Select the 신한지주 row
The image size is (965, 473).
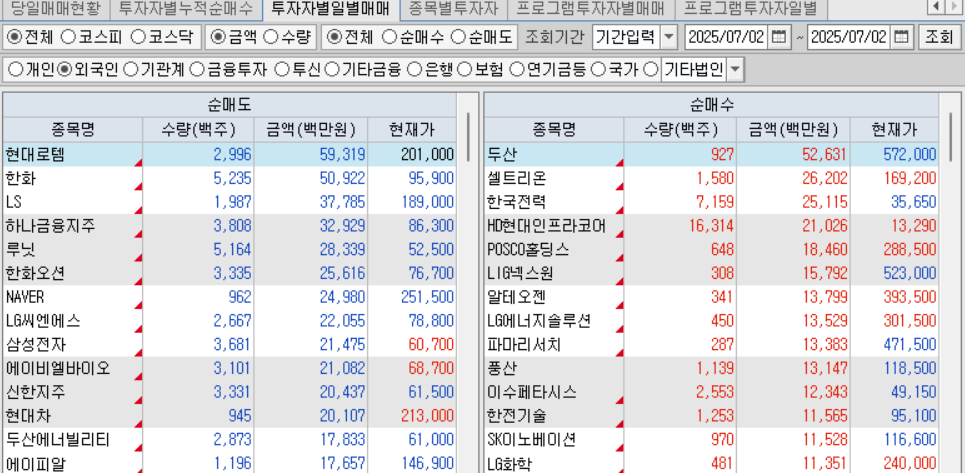230,392
